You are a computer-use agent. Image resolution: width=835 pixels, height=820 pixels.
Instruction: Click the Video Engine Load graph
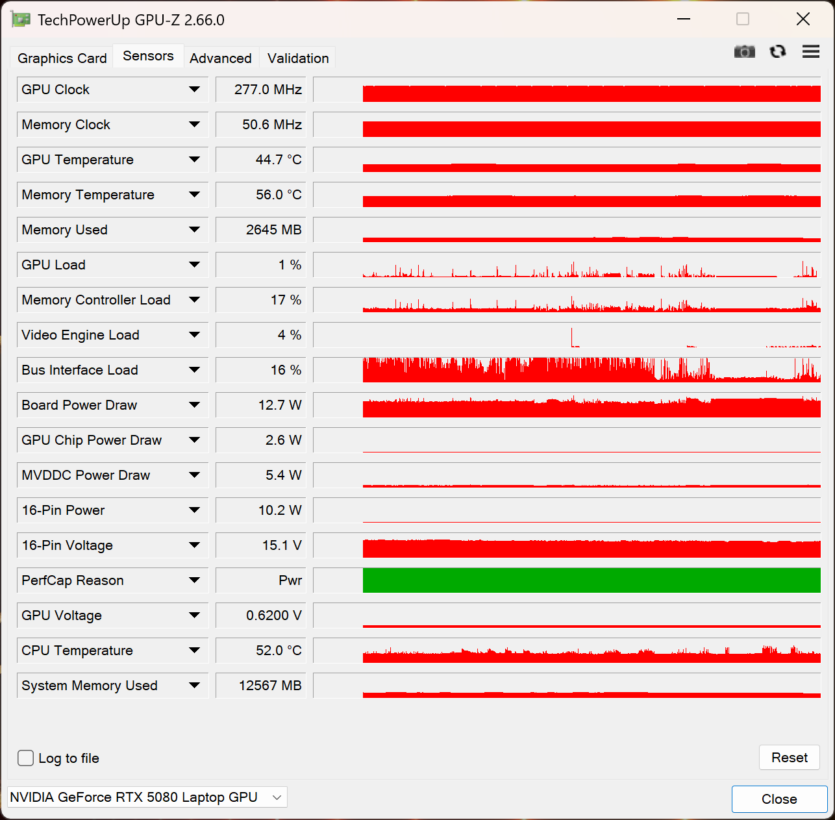coord(567,335)
